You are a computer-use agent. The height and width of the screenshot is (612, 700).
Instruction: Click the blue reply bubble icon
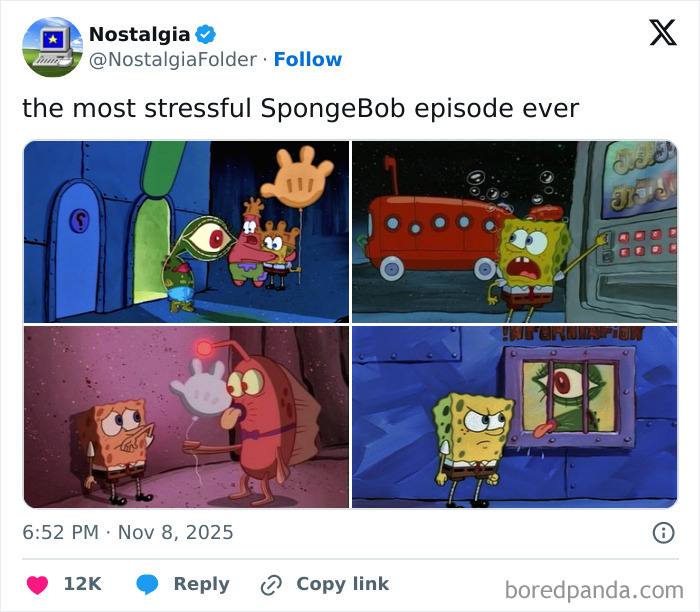pos(147,584)
